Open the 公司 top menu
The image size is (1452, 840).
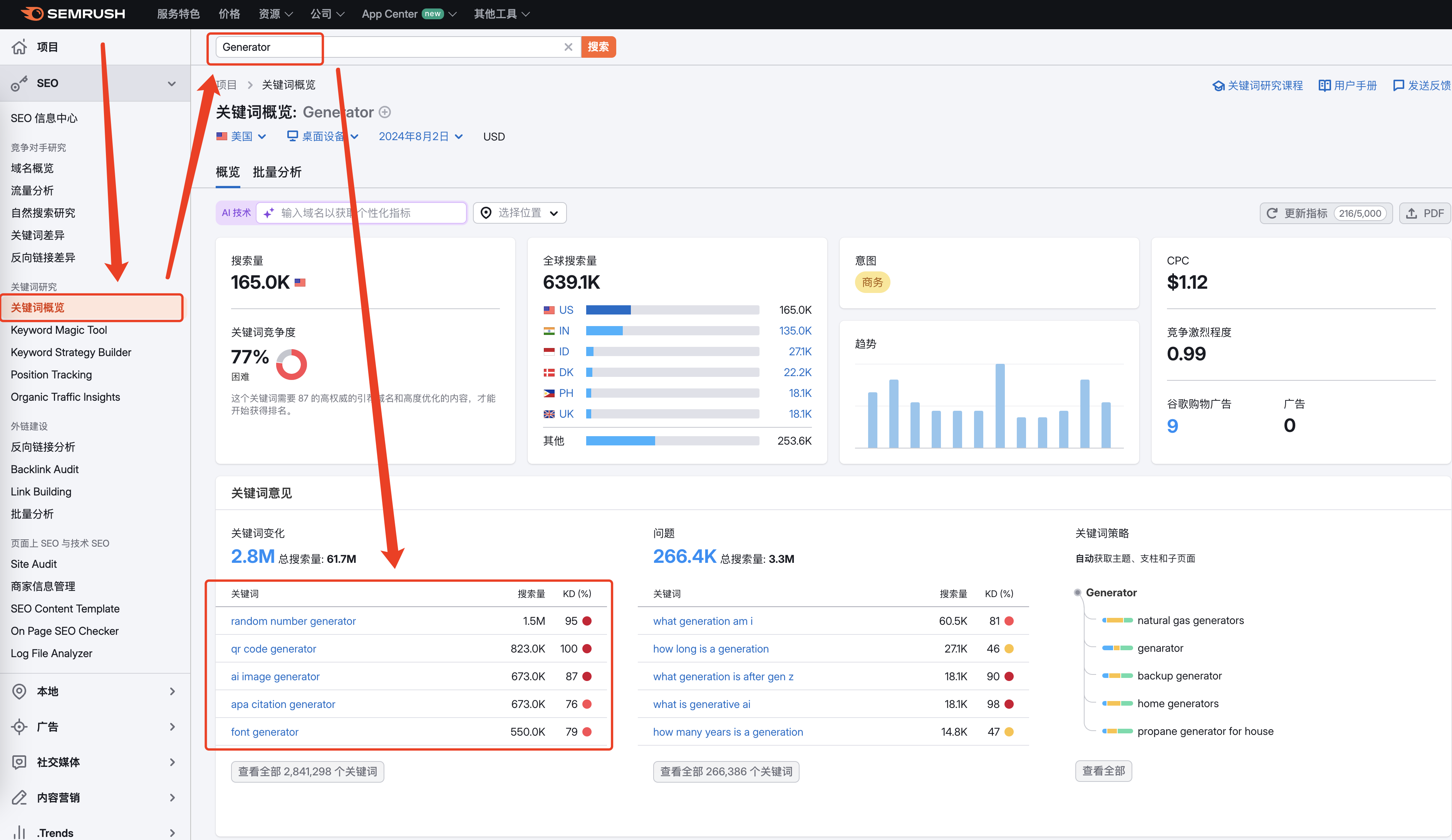tap(327, 14)
